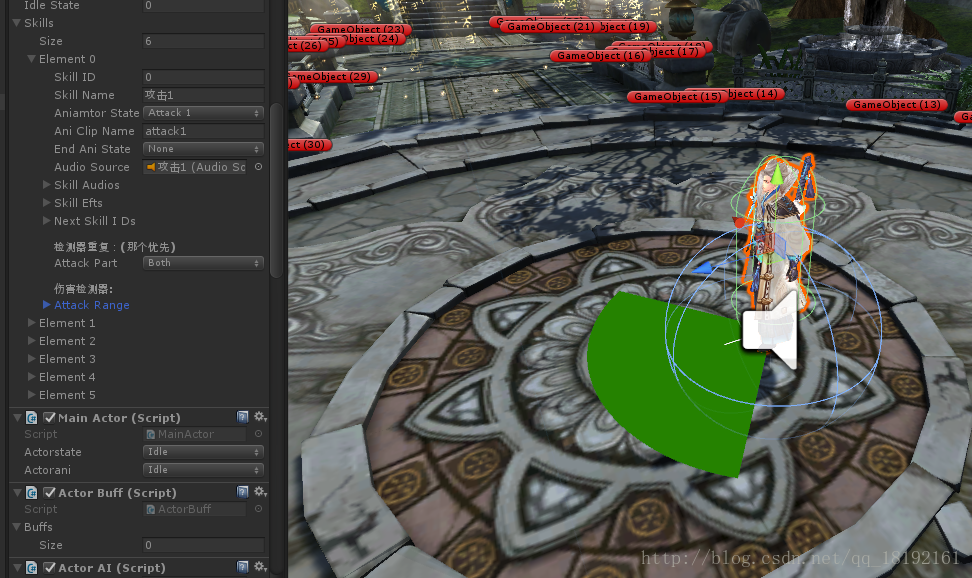Screen dimensions: 972x578
Task: Collapse the Main Actor component foldout
Action: point(17,417)
